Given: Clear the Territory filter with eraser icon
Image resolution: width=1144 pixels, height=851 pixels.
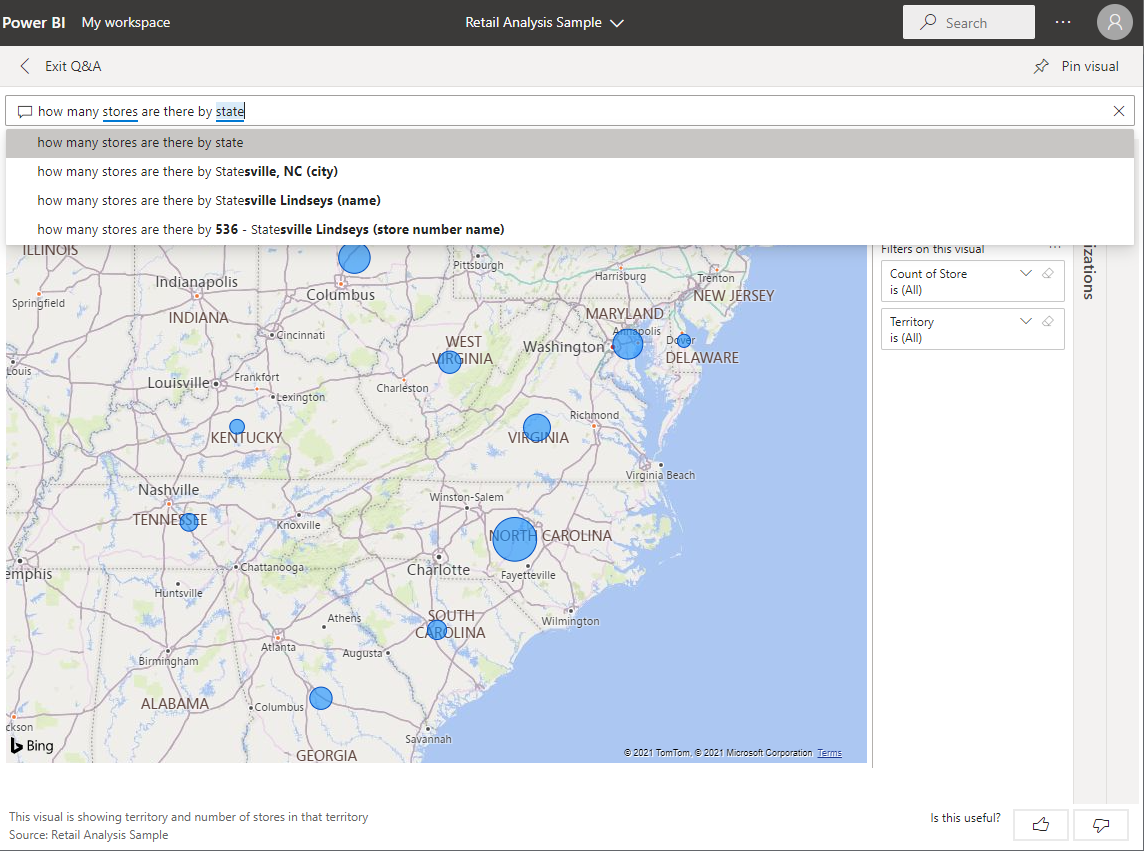Looking at the screenshot, I should click(1048, 321).
